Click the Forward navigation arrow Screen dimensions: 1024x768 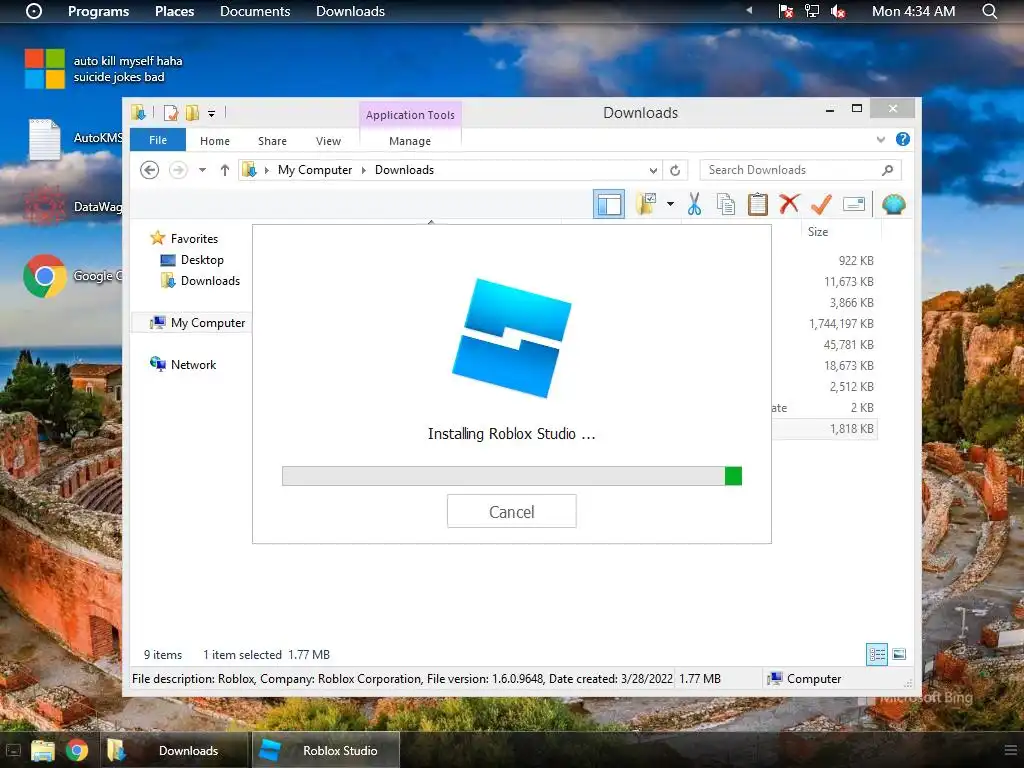[178, 170]
